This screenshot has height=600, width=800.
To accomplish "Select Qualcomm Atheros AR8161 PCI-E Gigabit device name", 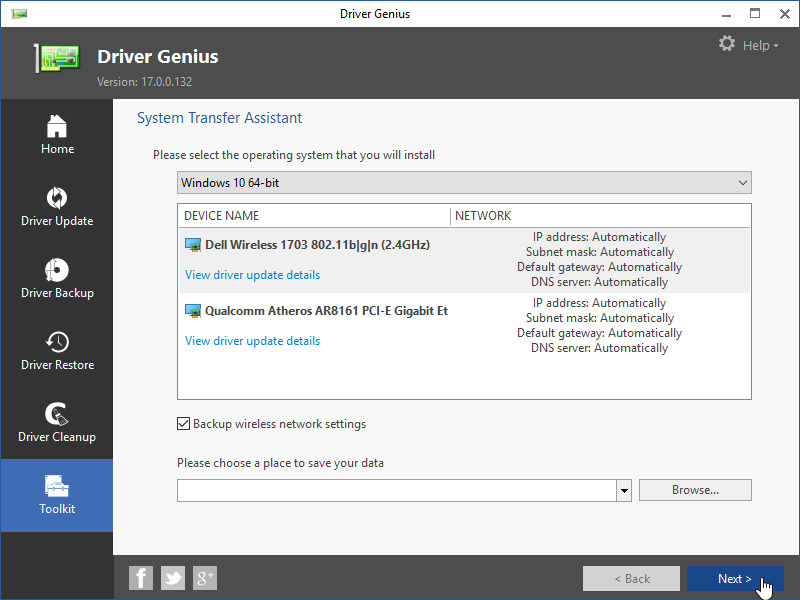I will pyautogui.click(x=327, y=311).
